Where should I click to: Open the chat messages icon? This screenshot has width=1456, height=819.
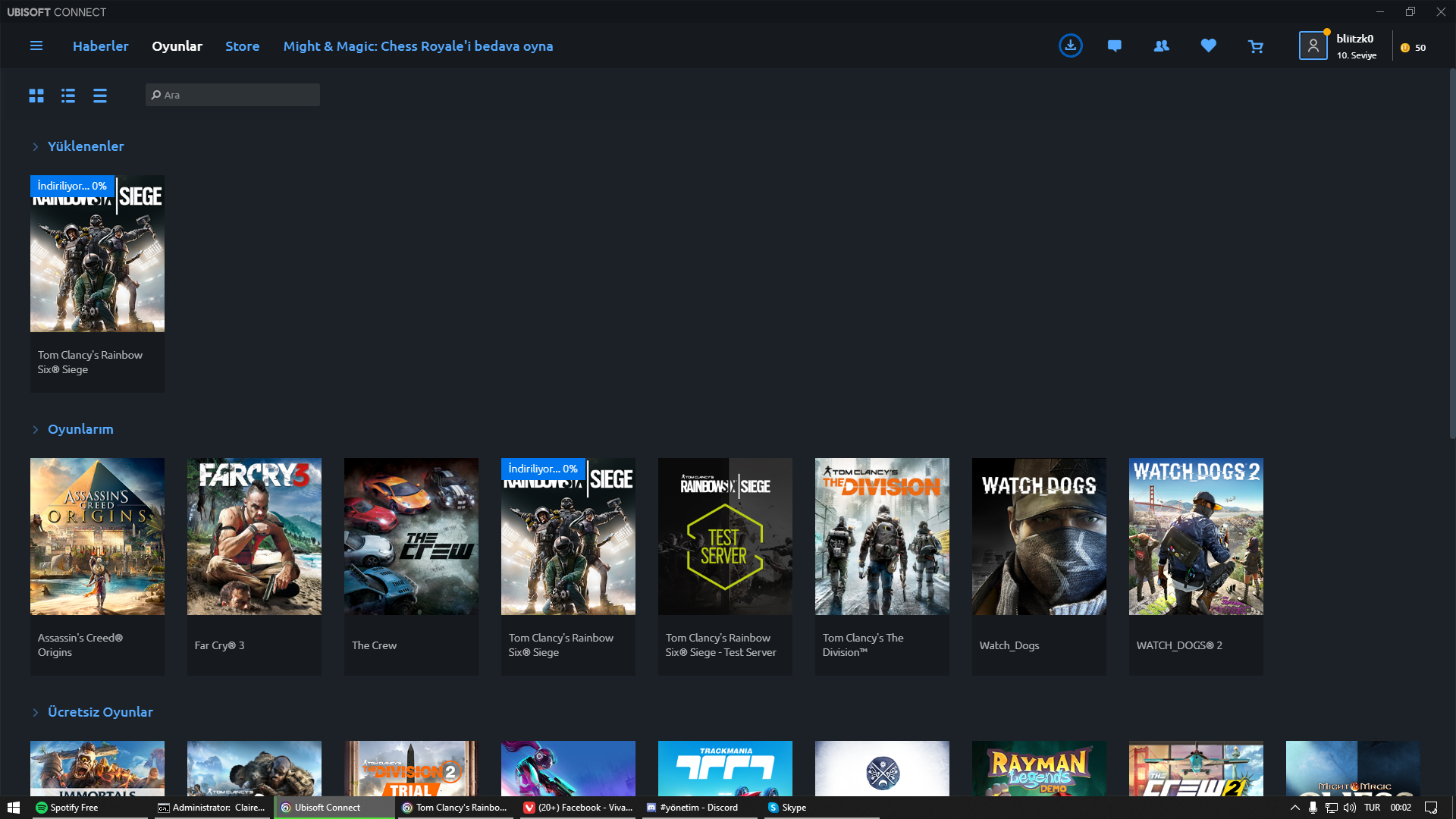pos(1114,46)
